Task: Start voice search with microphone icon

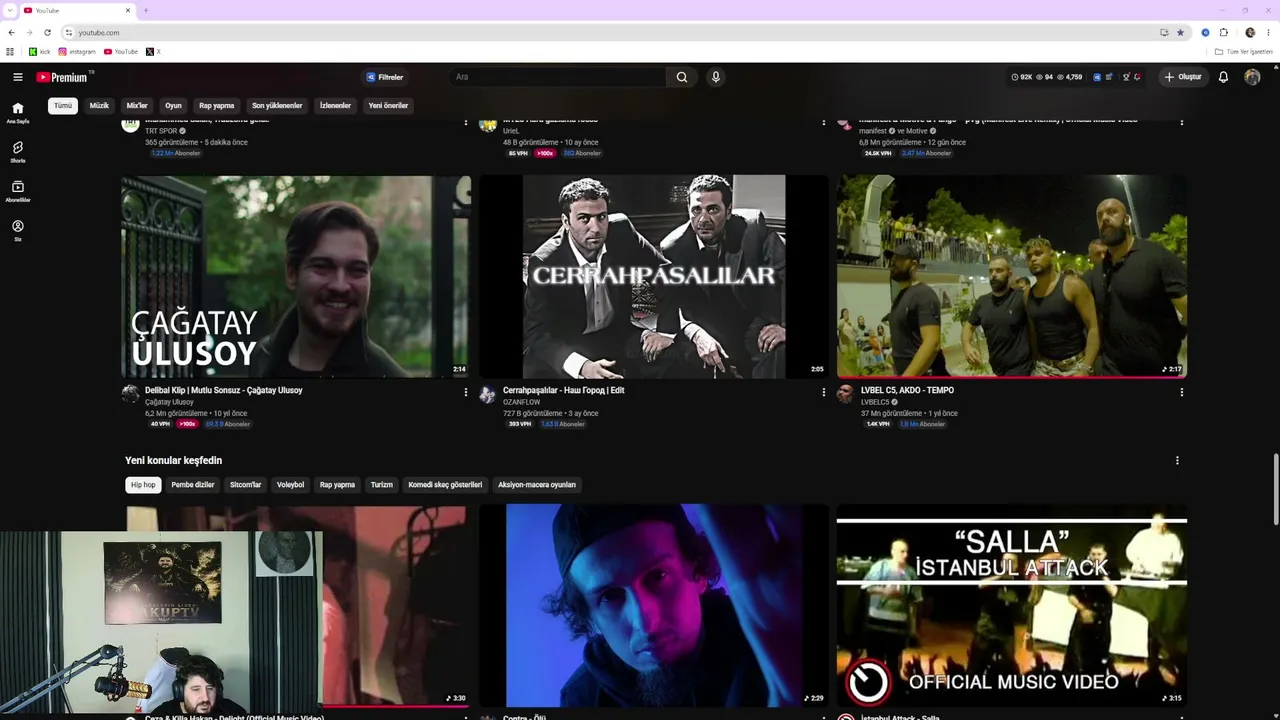Action: [715, 77]
